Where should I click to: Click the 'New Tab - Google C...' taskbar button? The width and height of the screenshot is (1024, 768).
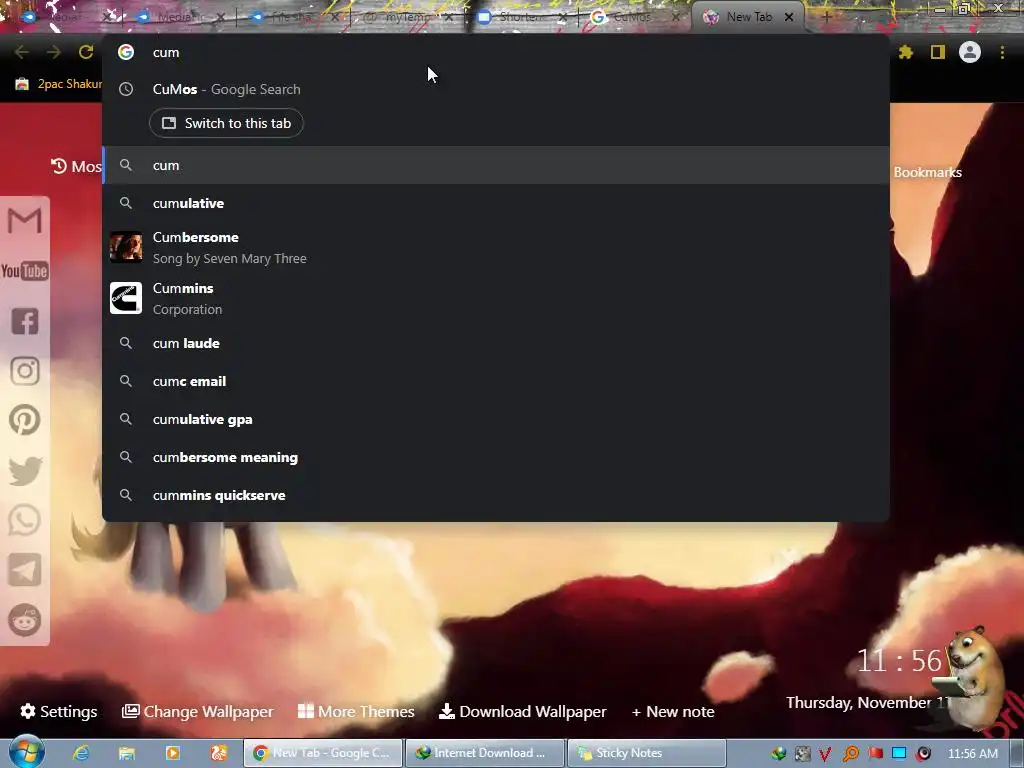323,753
